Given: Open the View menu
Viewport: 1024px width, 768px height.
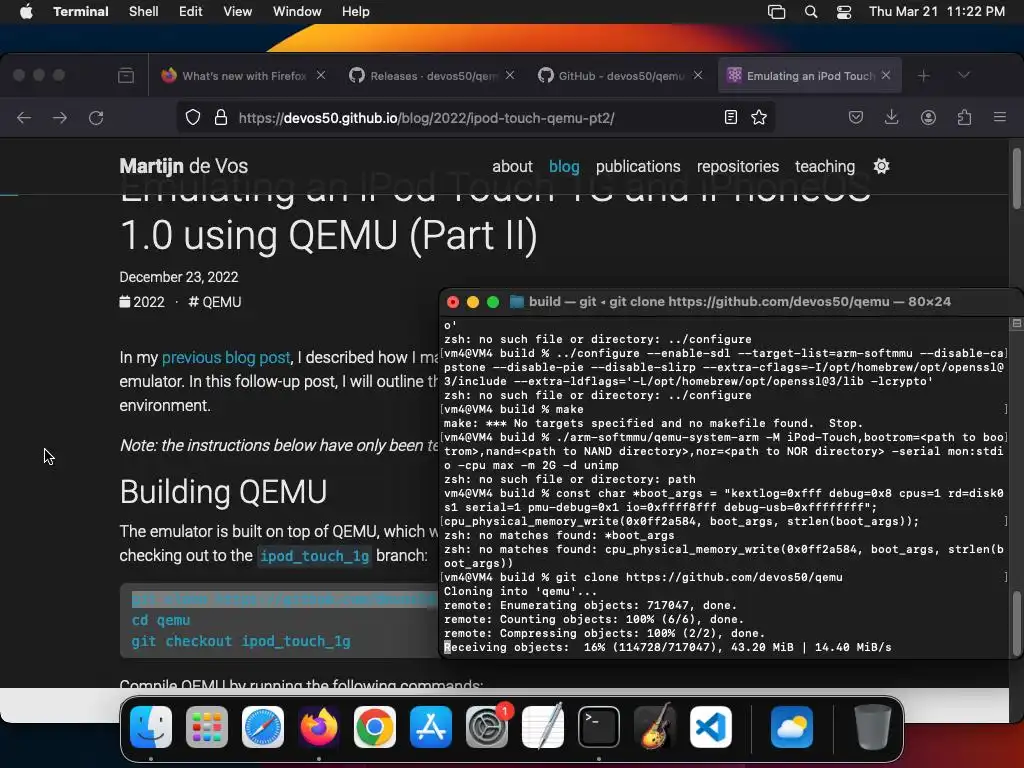Looking at the screenshot, I should coord(238,11).
